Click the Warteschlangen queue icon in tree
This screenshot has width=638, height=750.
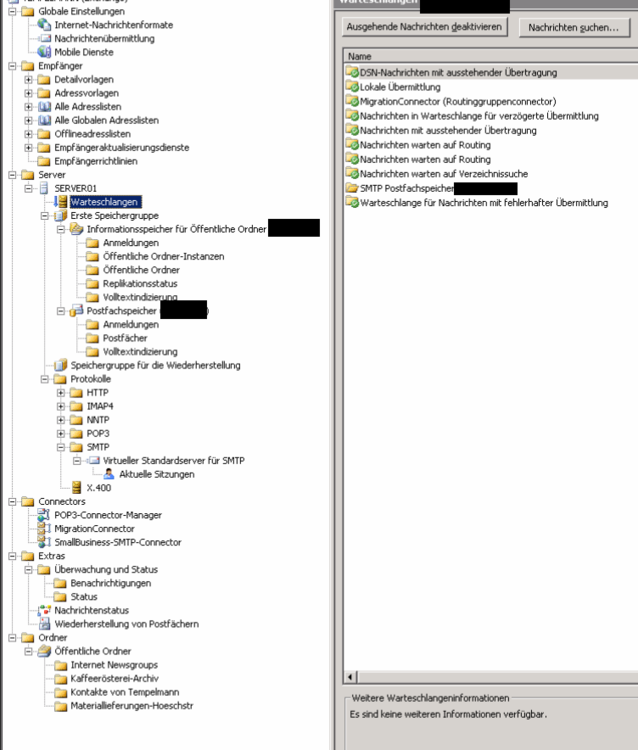pyautogui.click(x=61, y=202)
